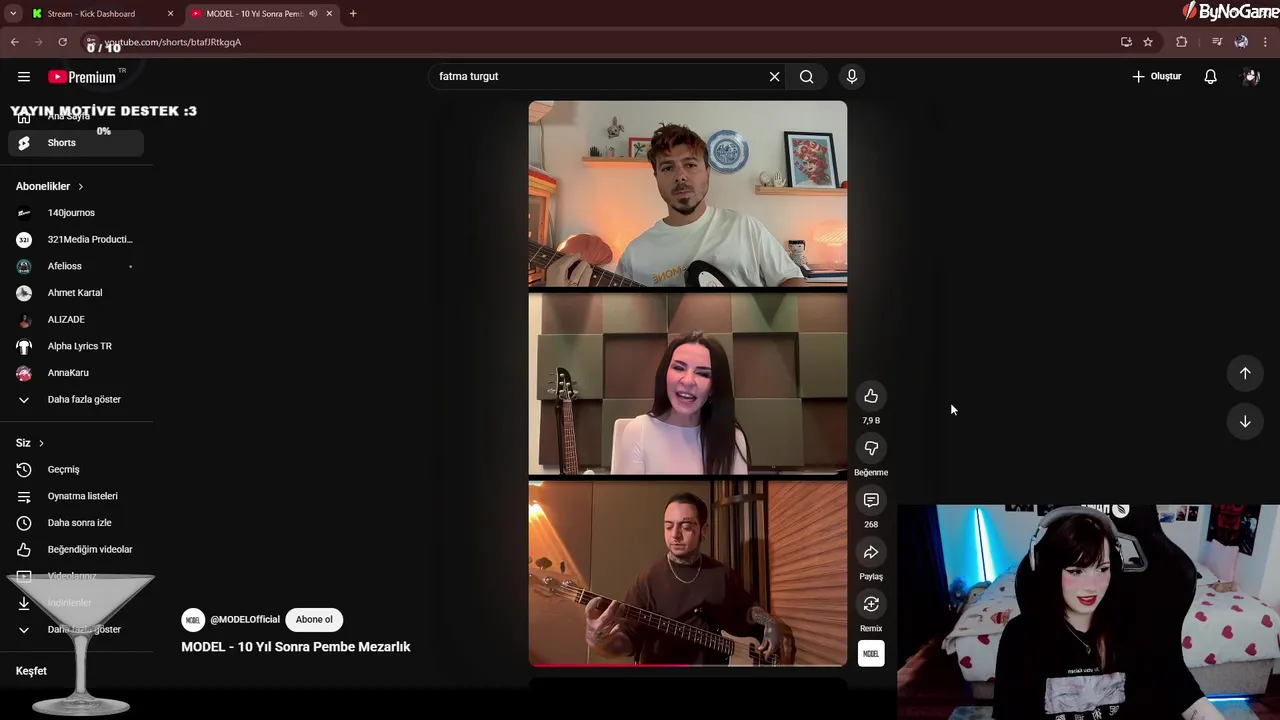Open the Keşfet section heading
The width and height of the screenshot is (1280, 720).
pos(31,671)
